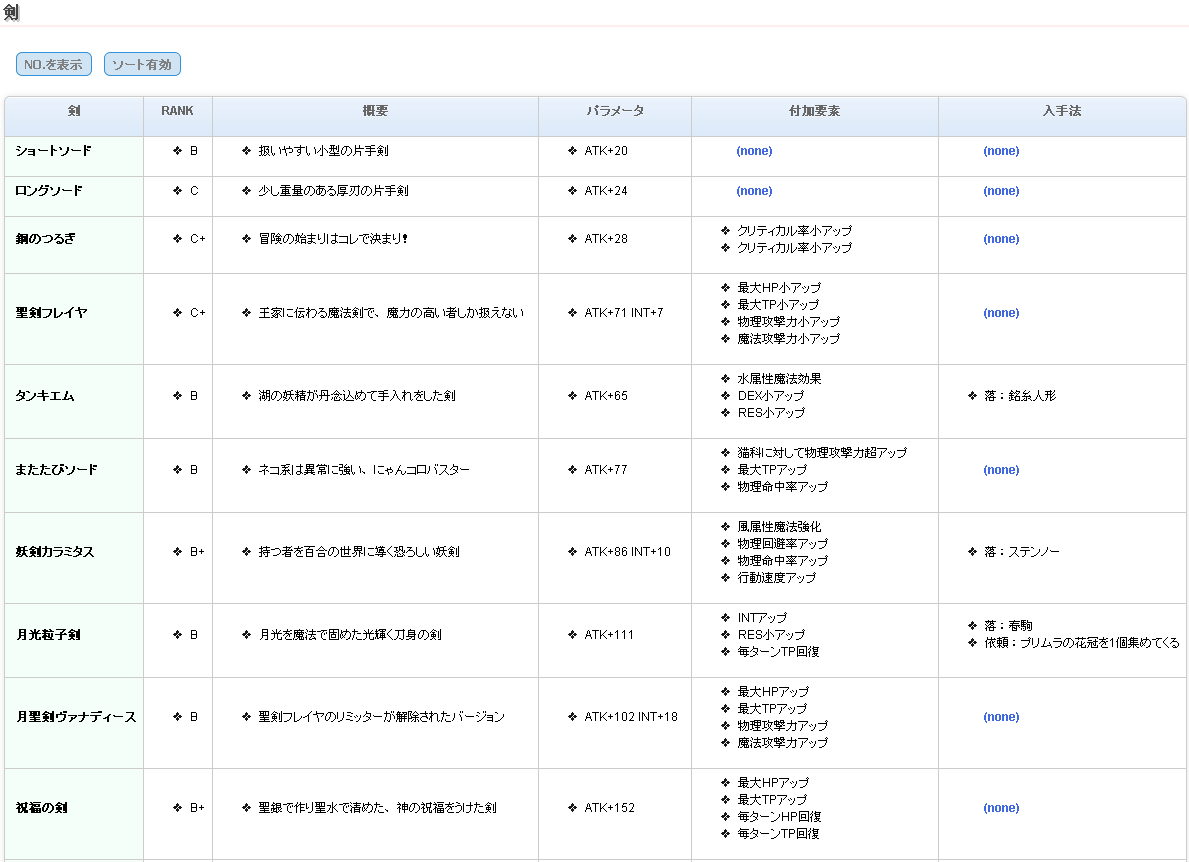This screenshot has width=1189, height=862.
Task: Open the (none) link for 銅のつるぎ
Action: click(1001, 239)
